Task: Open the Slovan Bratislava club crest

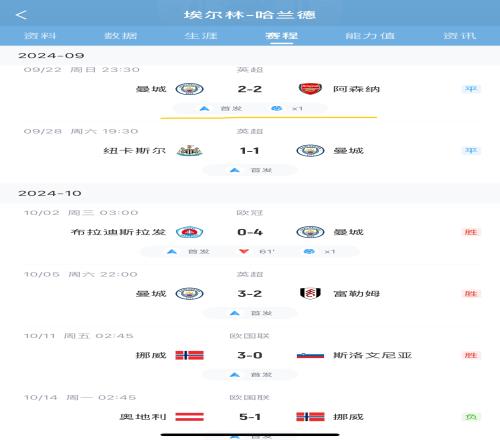Action: click(189, 232)
